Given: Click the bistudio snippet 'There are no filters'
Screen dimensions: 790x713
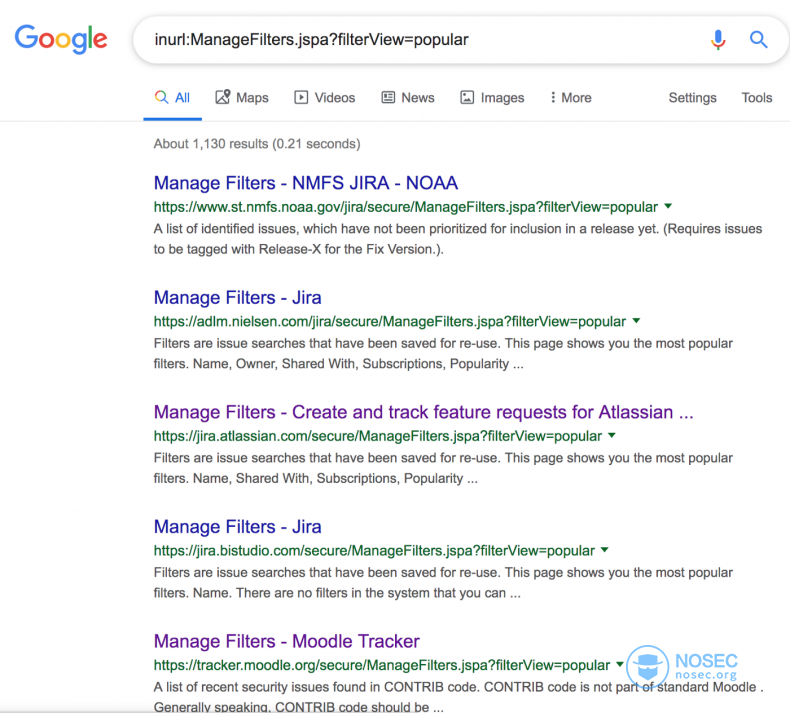Looking at the screenshot, I should (x=443, y=582).
